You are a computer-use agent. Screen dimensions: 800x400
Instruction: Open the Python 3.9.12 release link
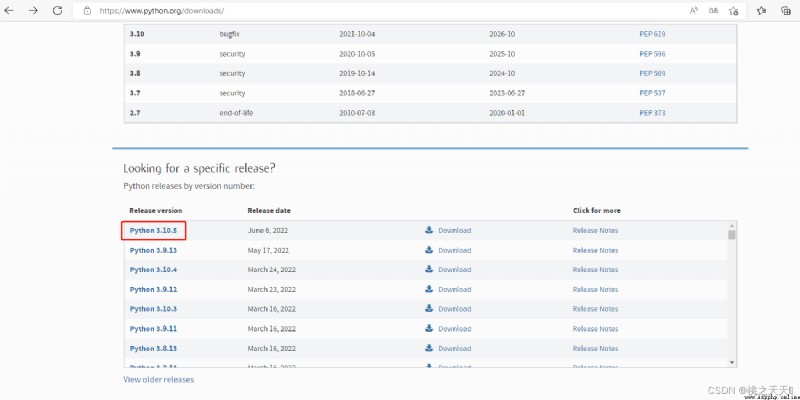point(154,290)
